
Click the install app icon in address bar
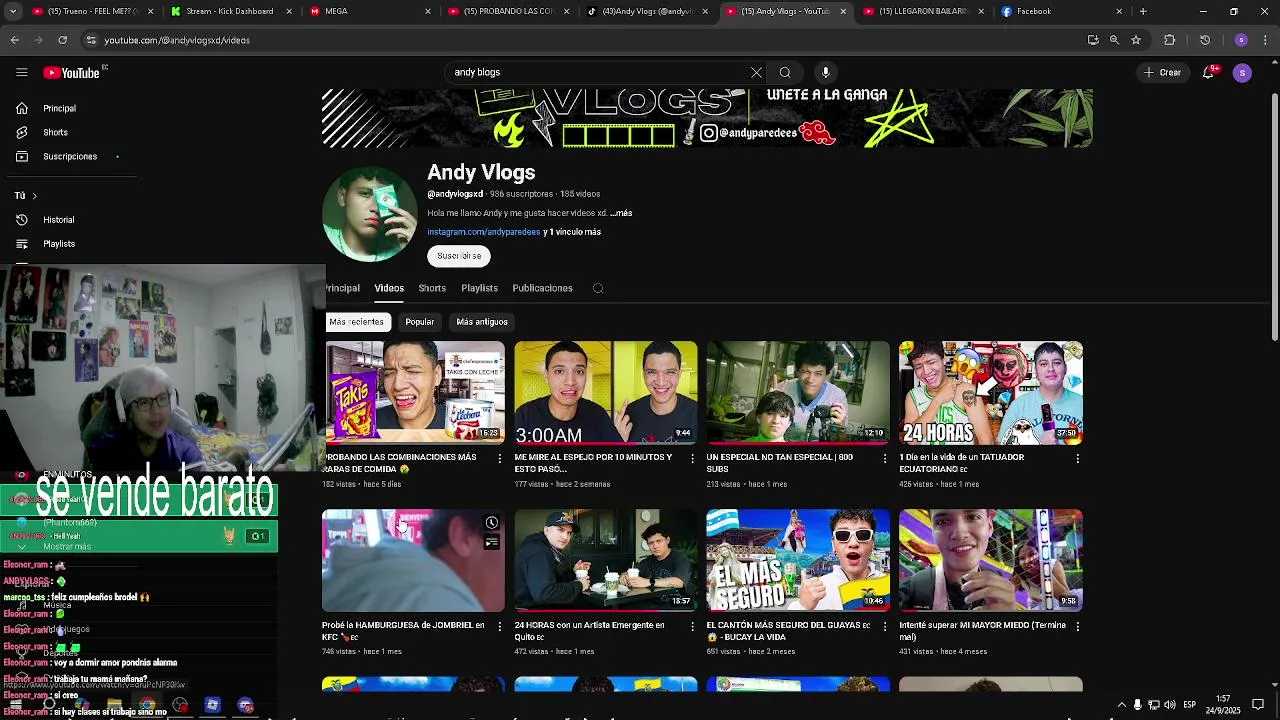[x=1093, y=40]
